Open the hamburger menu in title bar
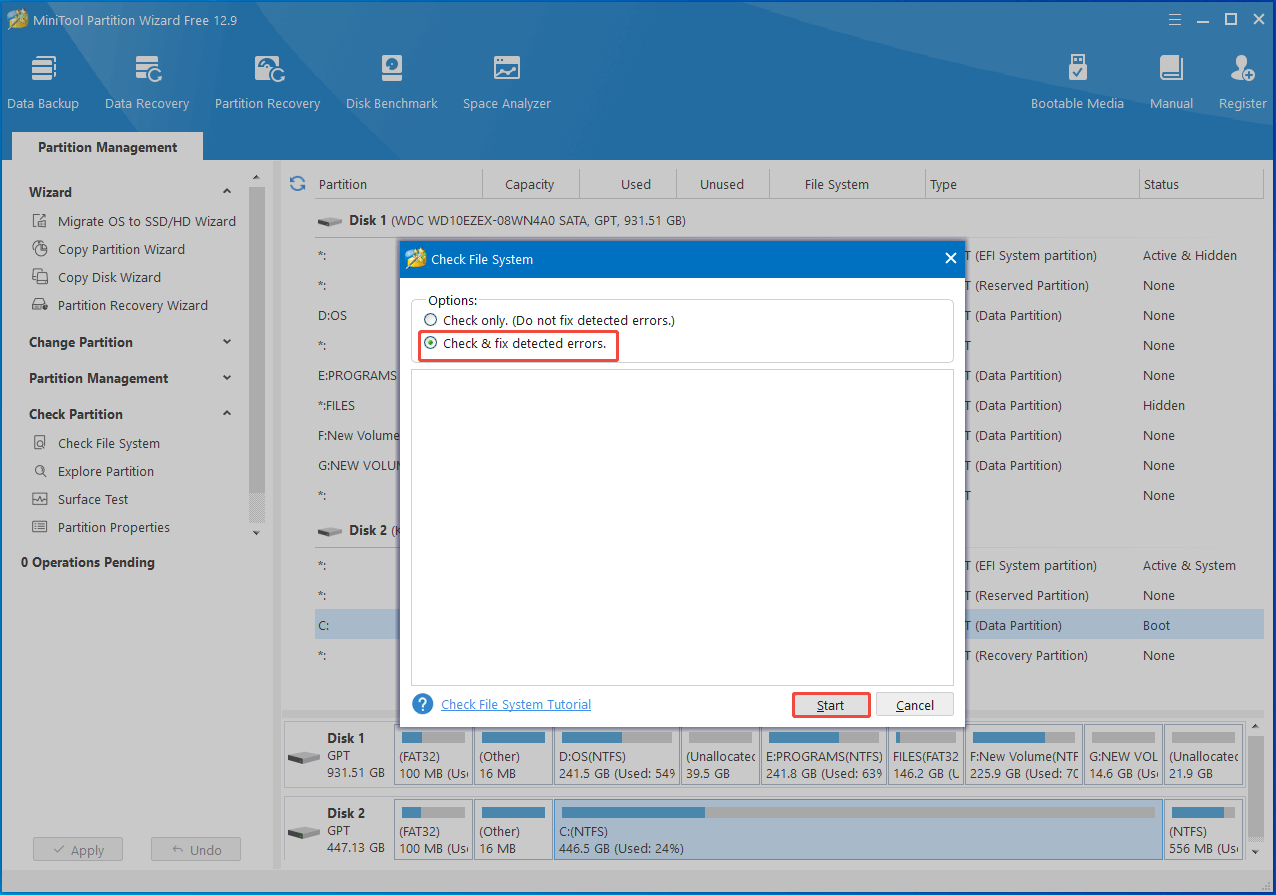The height and width of the screenshot is (895, 1276). tap(1174, 19)
